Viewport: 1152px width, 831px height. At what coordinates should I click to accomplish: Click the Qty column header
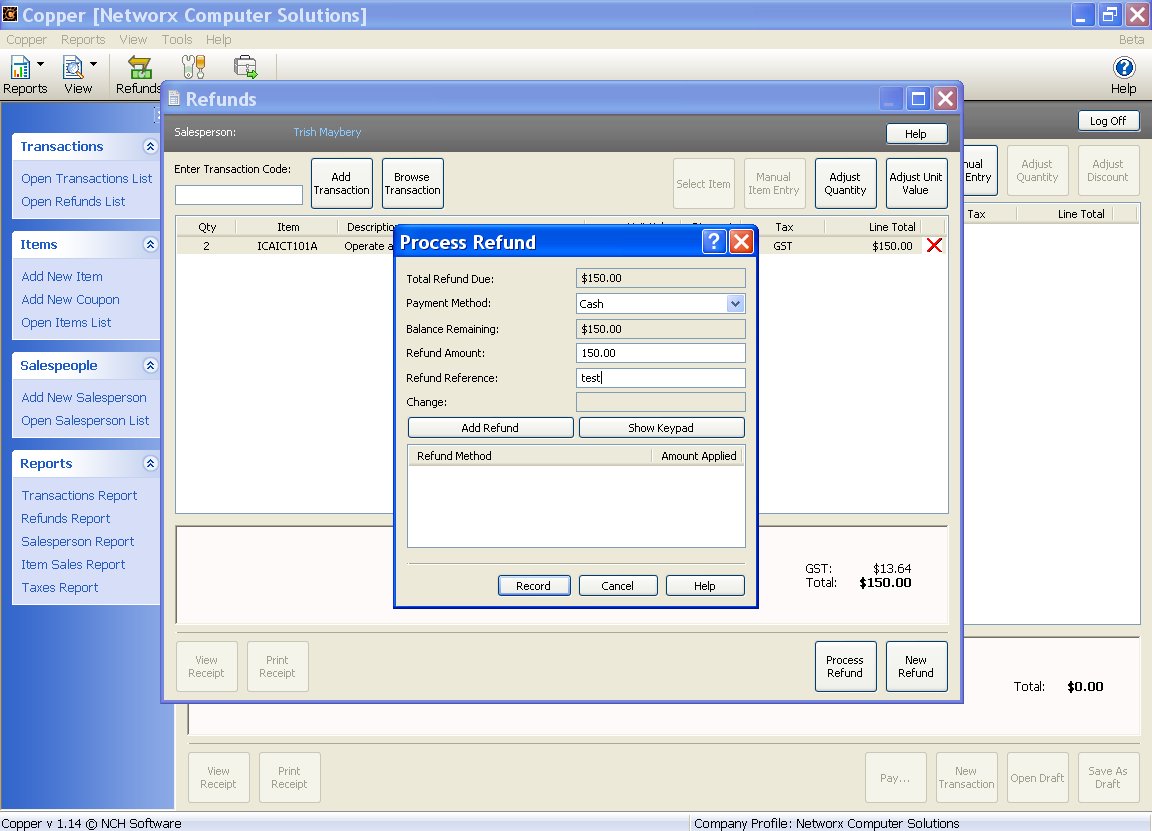point(207,227)
